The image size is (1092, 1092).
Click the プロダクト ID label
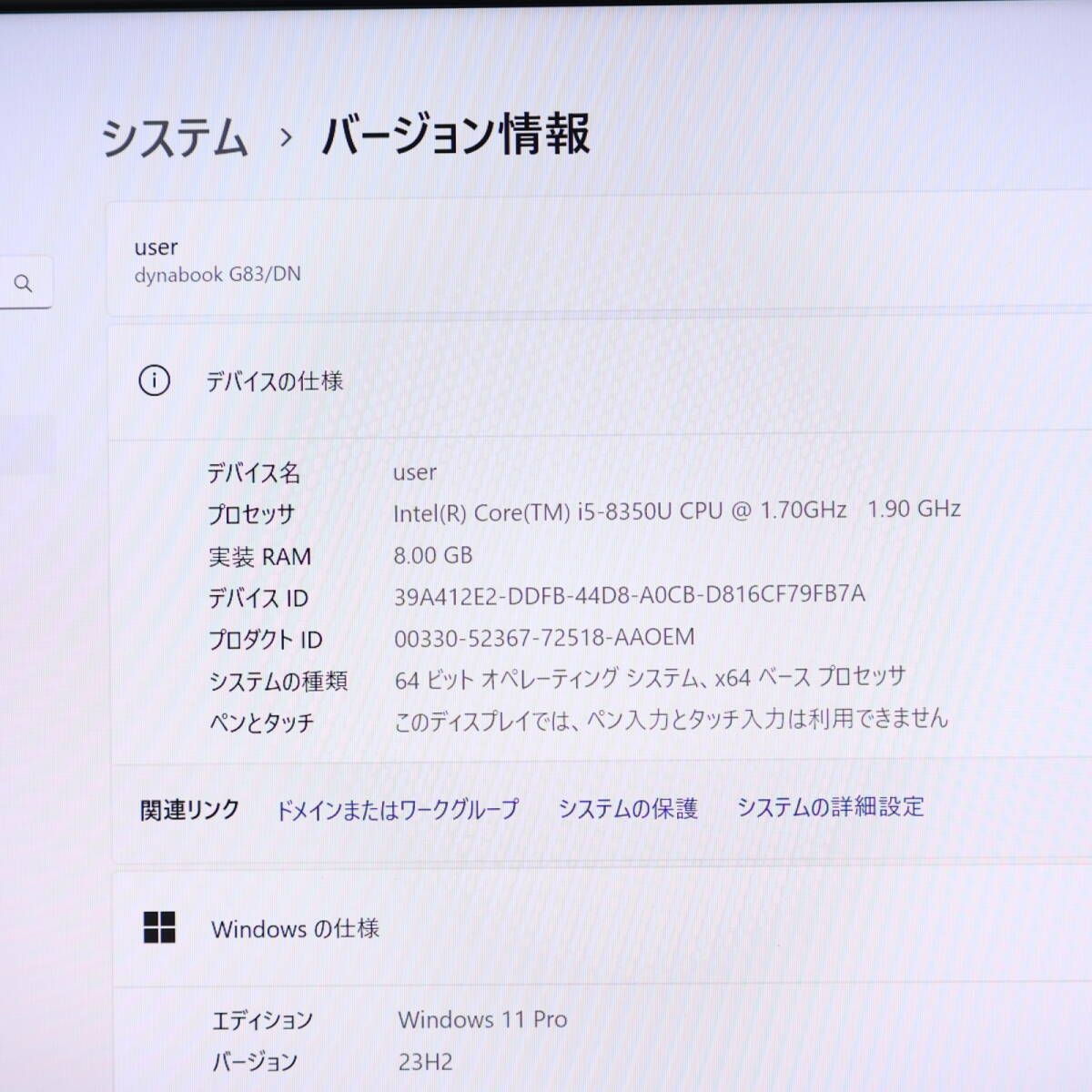pyautogui.click(x=266, y=640)
